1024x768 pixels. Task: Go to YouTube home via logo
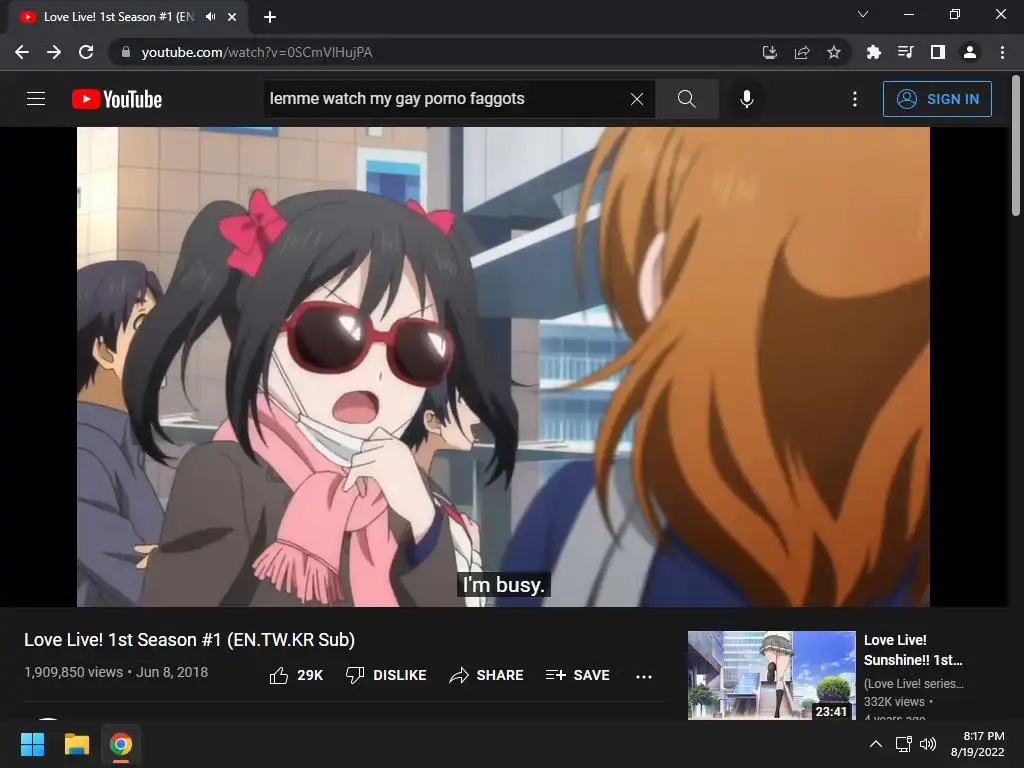117,99
